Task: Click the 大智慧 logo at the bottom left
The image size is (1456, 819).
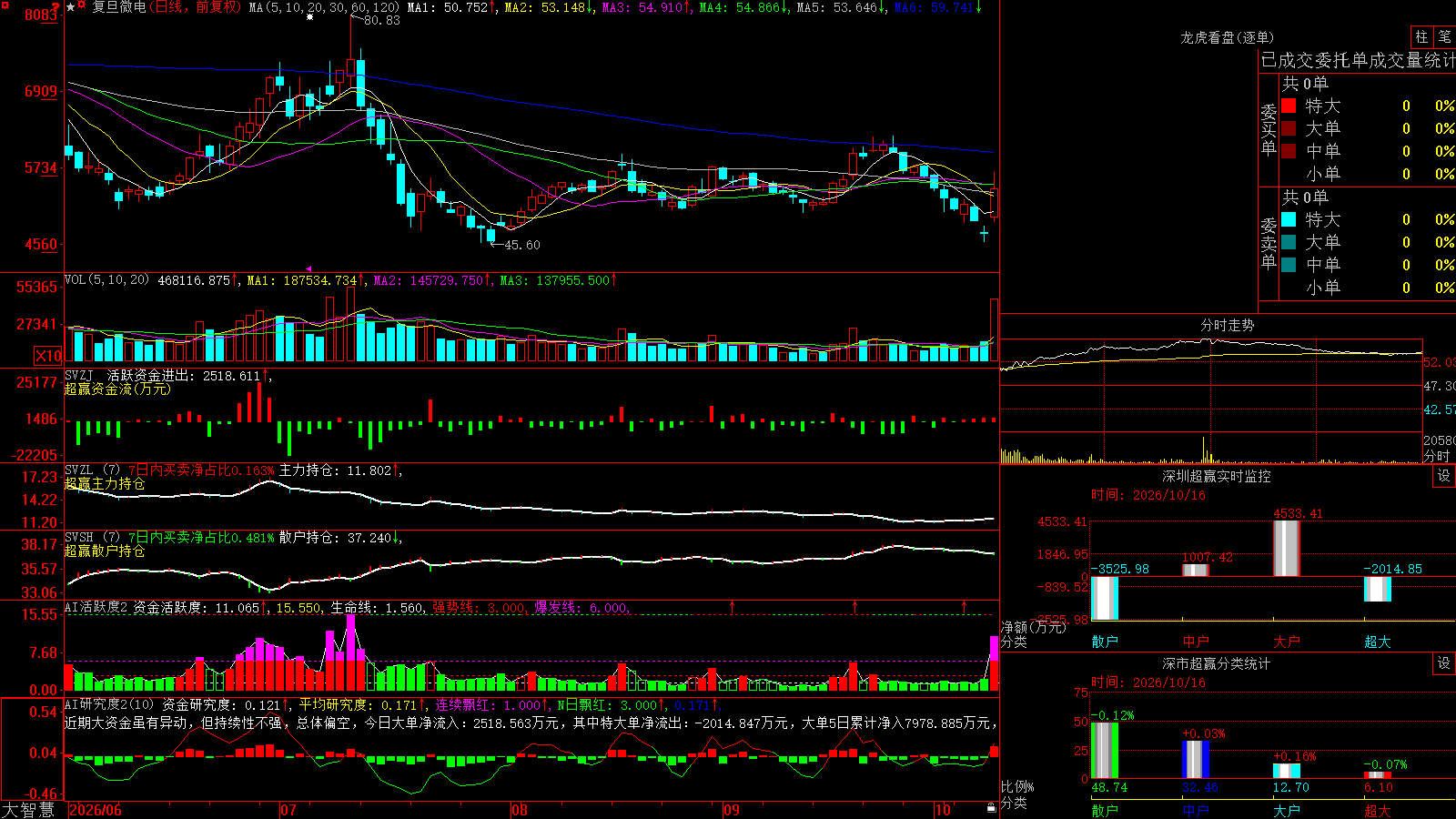Action: coord(28,810)
